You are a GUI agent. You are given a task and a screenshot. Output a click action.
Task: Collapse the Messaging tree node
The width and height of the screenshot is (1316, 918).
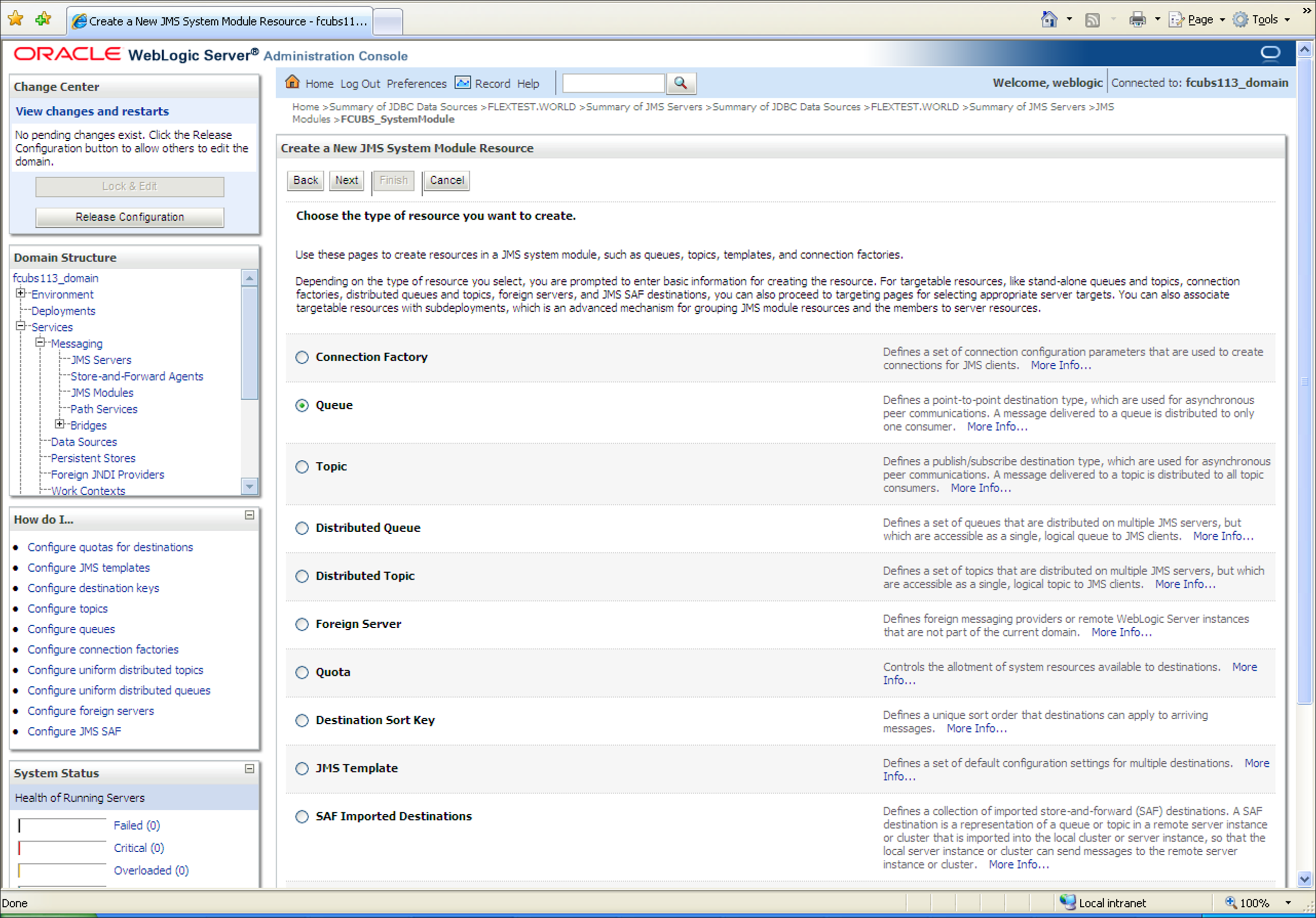click(x=40, y=342)
